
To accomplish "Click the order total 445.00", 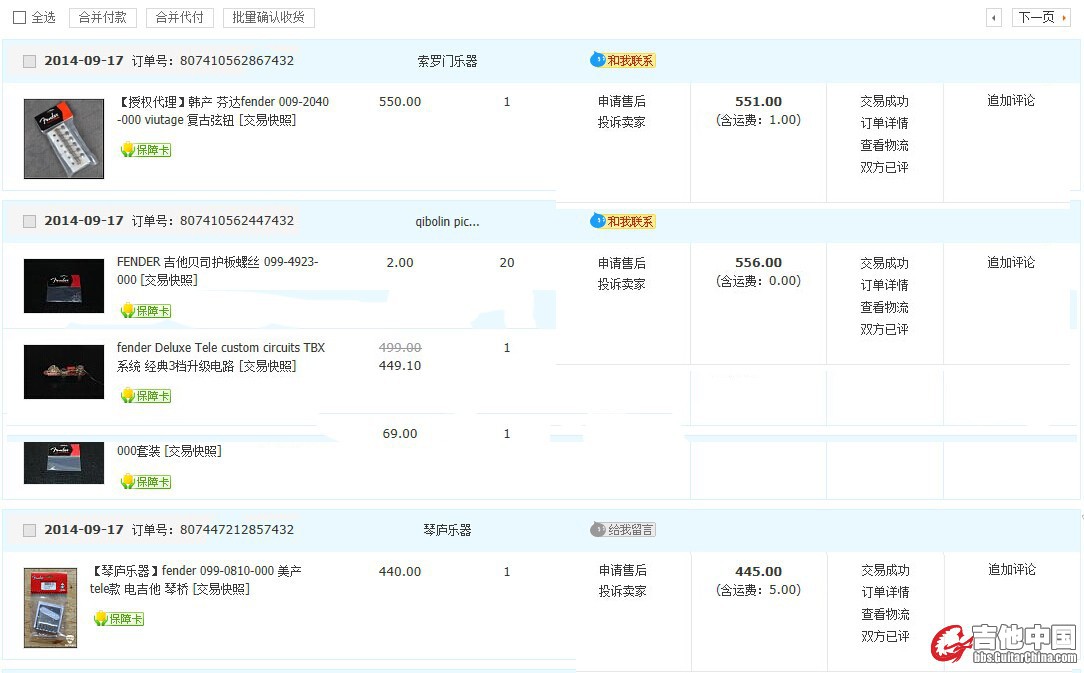I will pyautogui.click(x=758, y=571).
